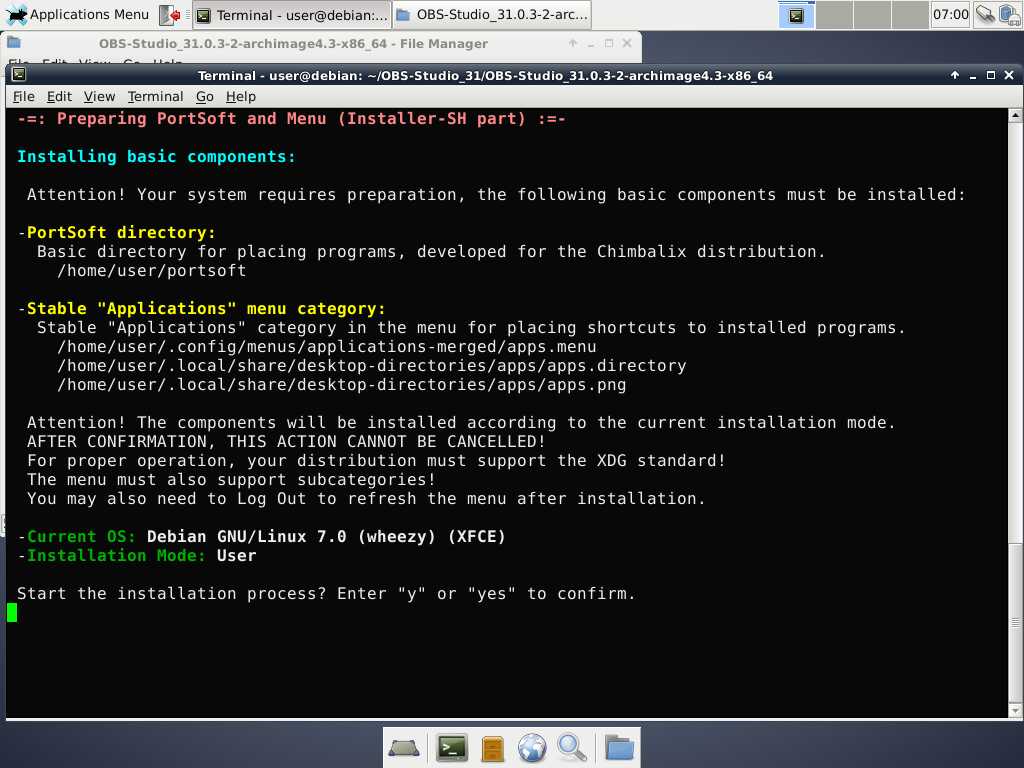Click the 'apps.directory' path line
The image size is (1024, 768).
pos(372,366)
